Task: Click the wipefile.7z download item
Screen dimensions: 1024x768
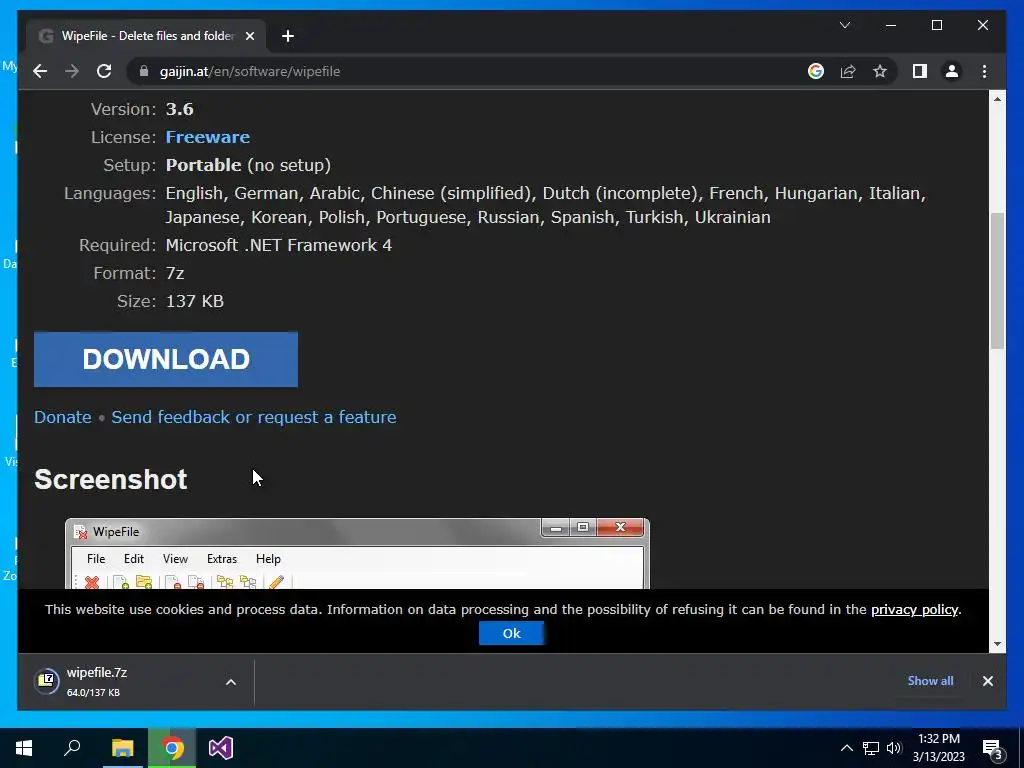Action: click(124, 682)
